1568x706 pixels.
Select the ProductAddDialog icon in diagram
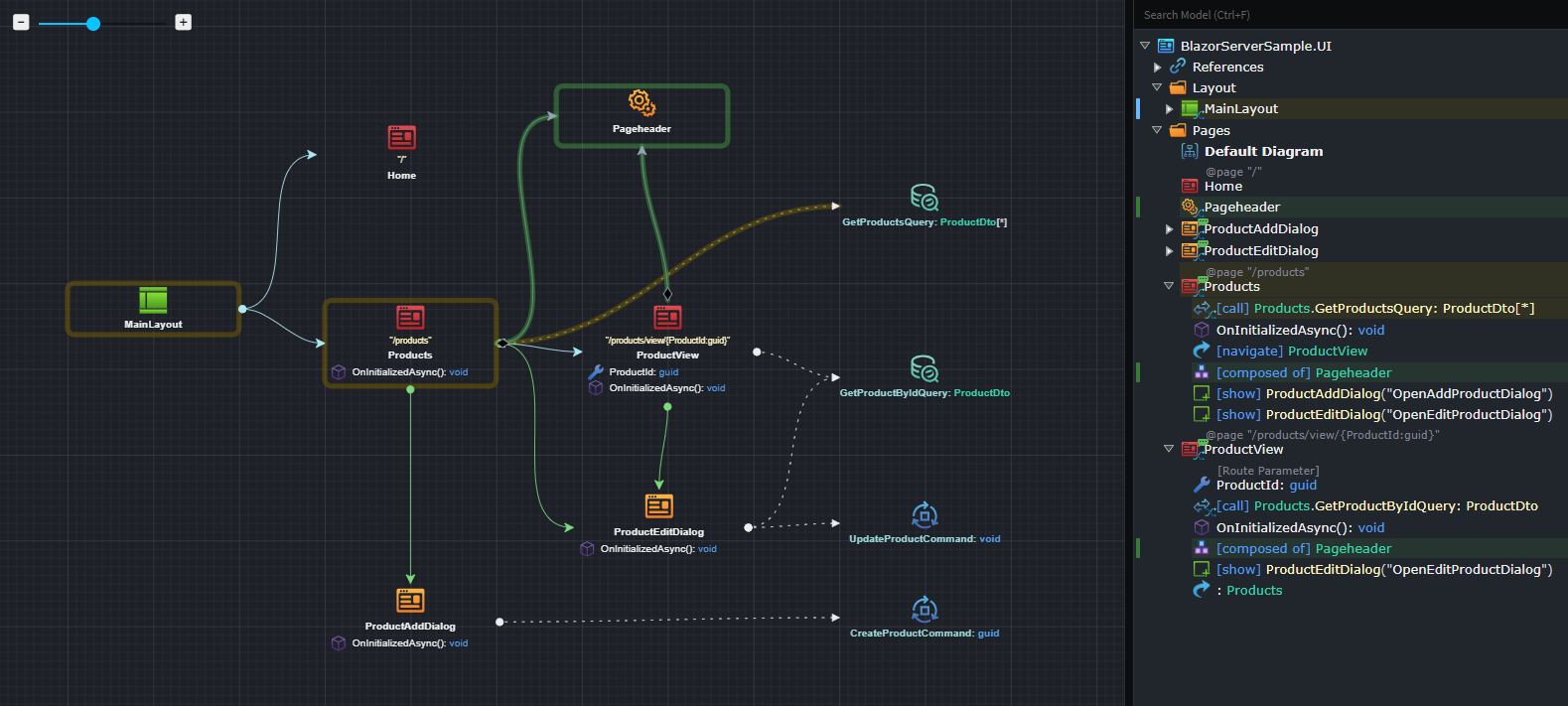coord(410,601)
